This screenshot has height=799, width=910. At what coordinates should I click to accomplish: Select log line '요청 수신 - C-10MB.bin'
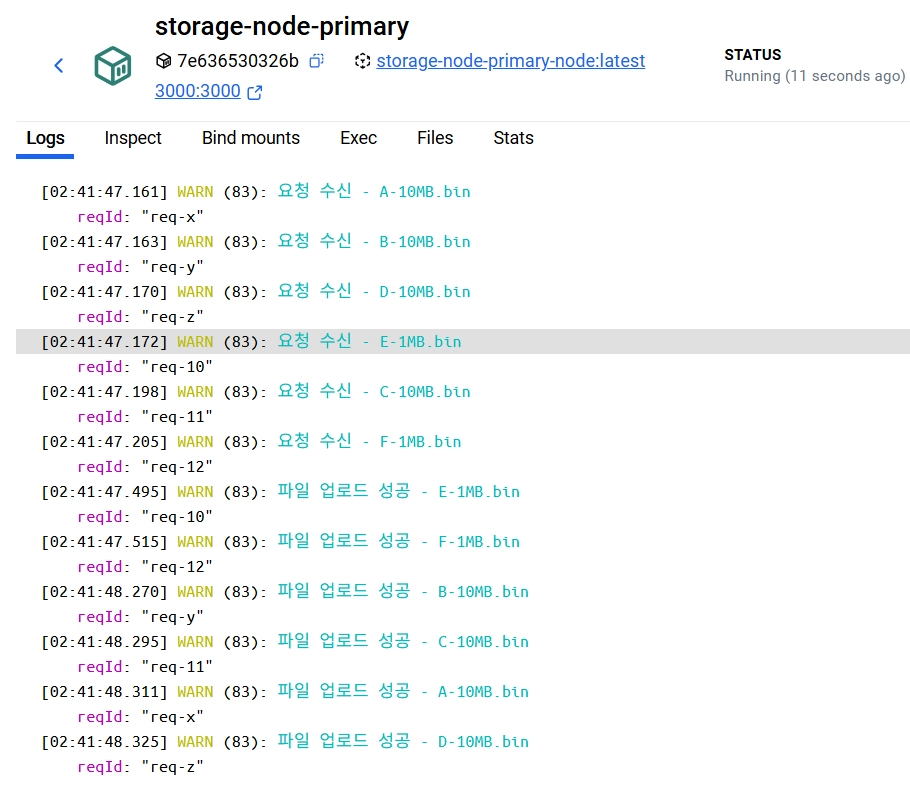coord(255,392)
